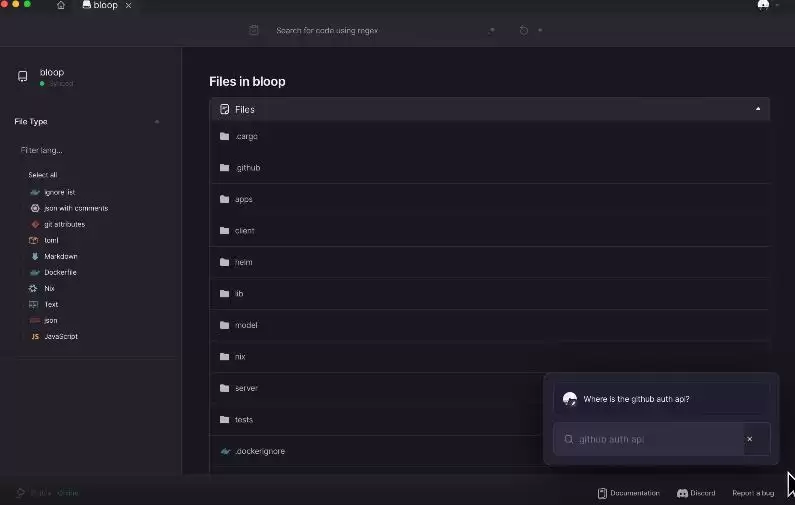Click the search type icon beside the search bar
Image resolution: width=795 pixels, height=505 pixels.
[x=254, y=30]
